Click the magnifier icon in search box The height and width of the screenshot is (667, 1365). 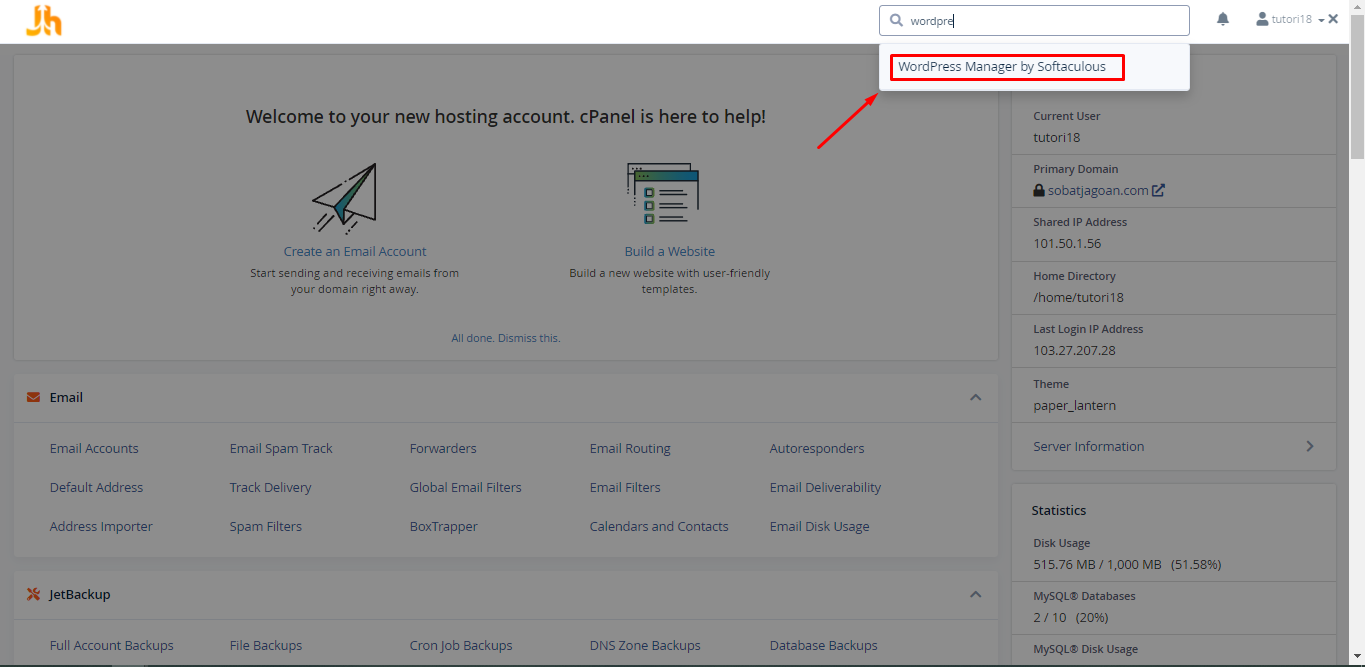(x=896, y=20)
